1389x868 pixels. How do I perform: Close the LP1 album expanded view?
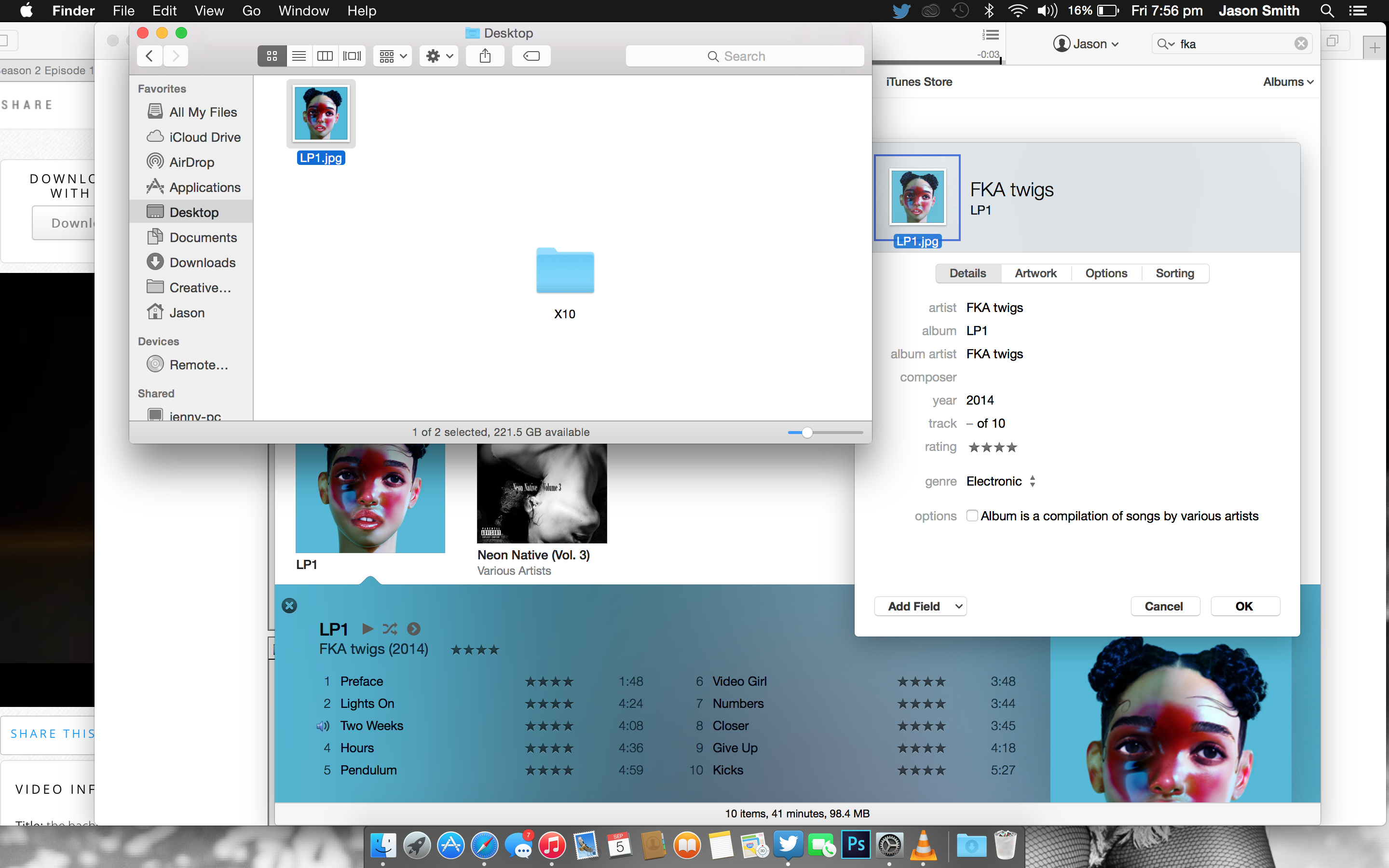pos(289,606)
